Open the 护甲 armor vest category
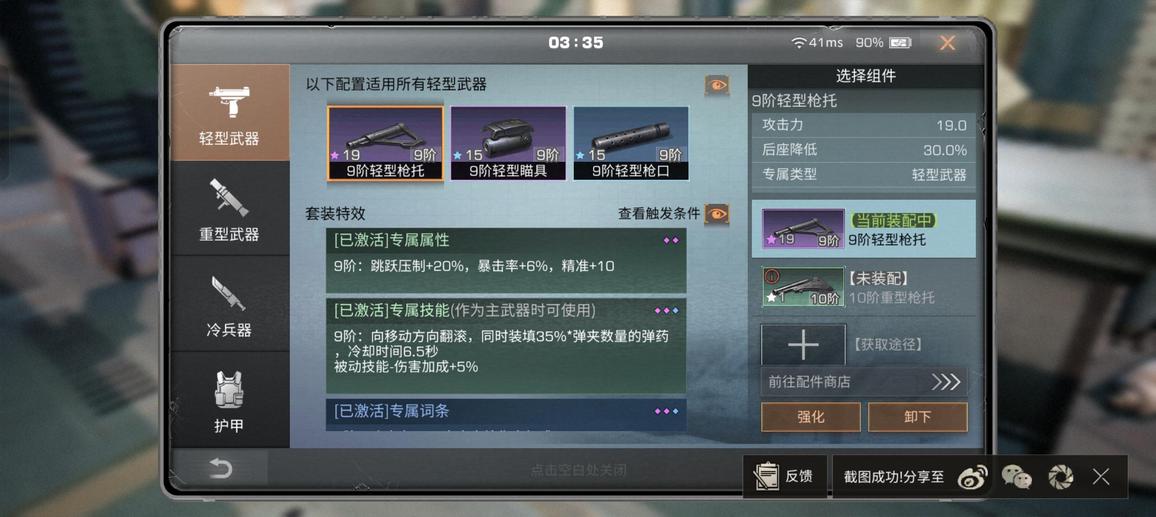1156x517 pixels. pos(229,400)
